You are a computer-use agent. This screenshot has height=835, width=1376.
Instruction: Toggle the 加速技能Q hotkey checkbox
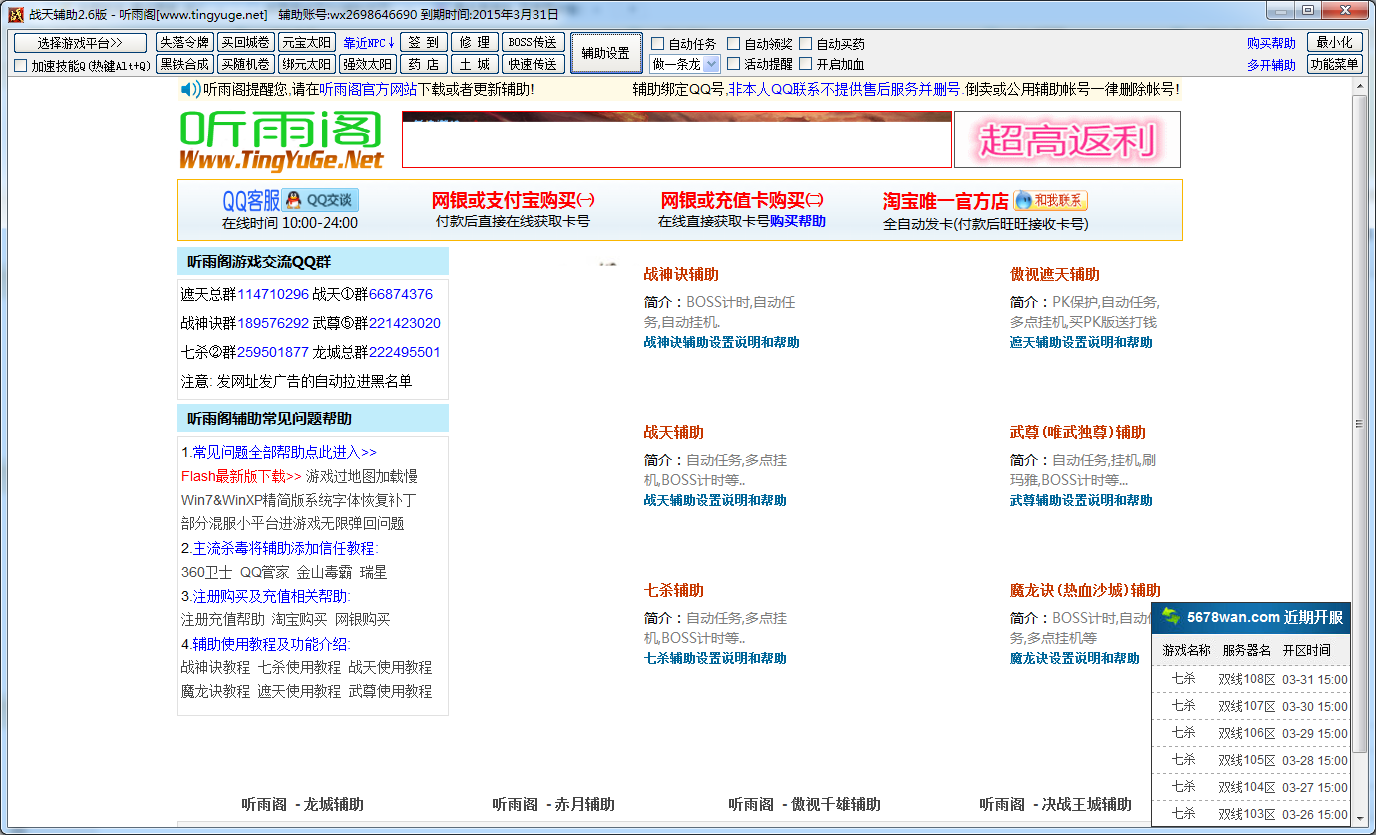[x=21, y=65]
